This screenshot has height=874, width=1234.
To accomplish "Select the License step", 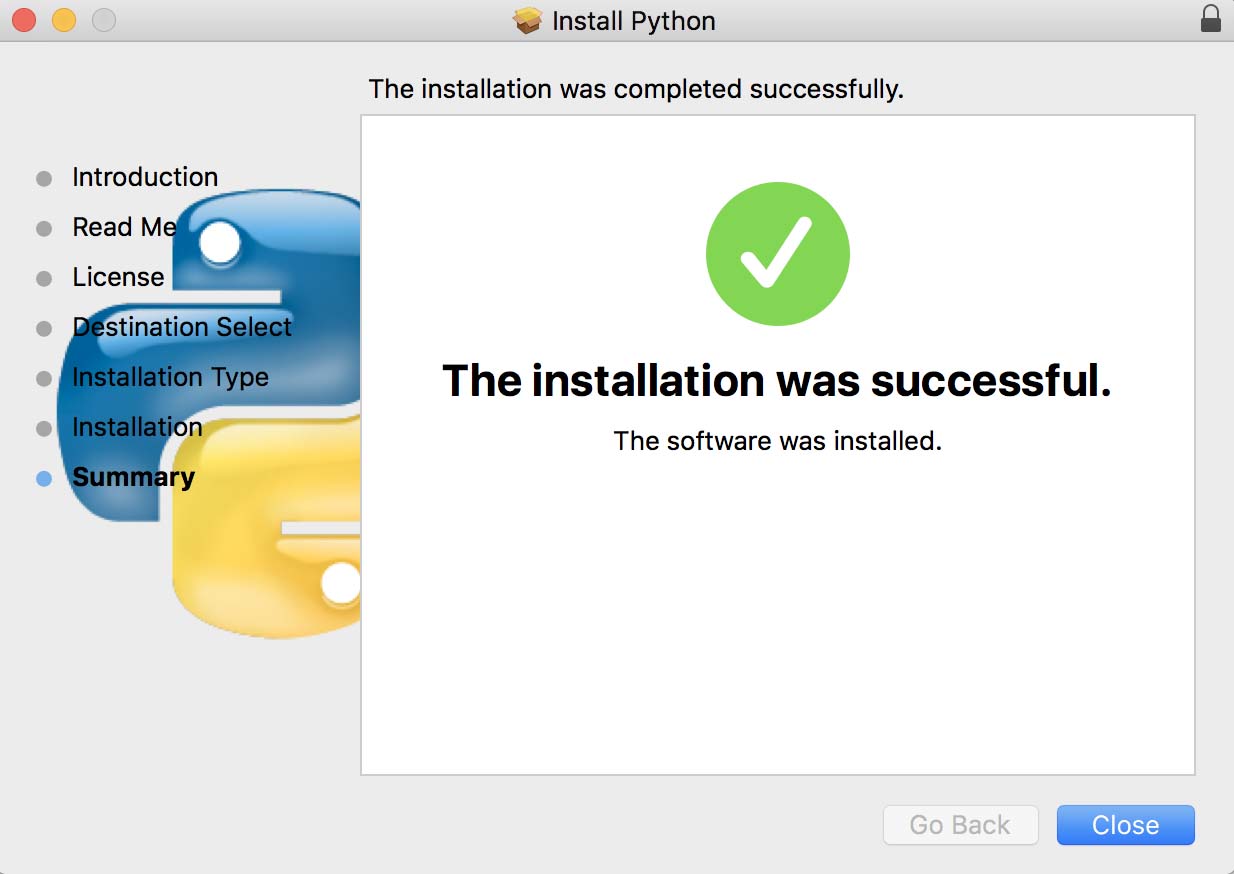I will pos(118,277).
